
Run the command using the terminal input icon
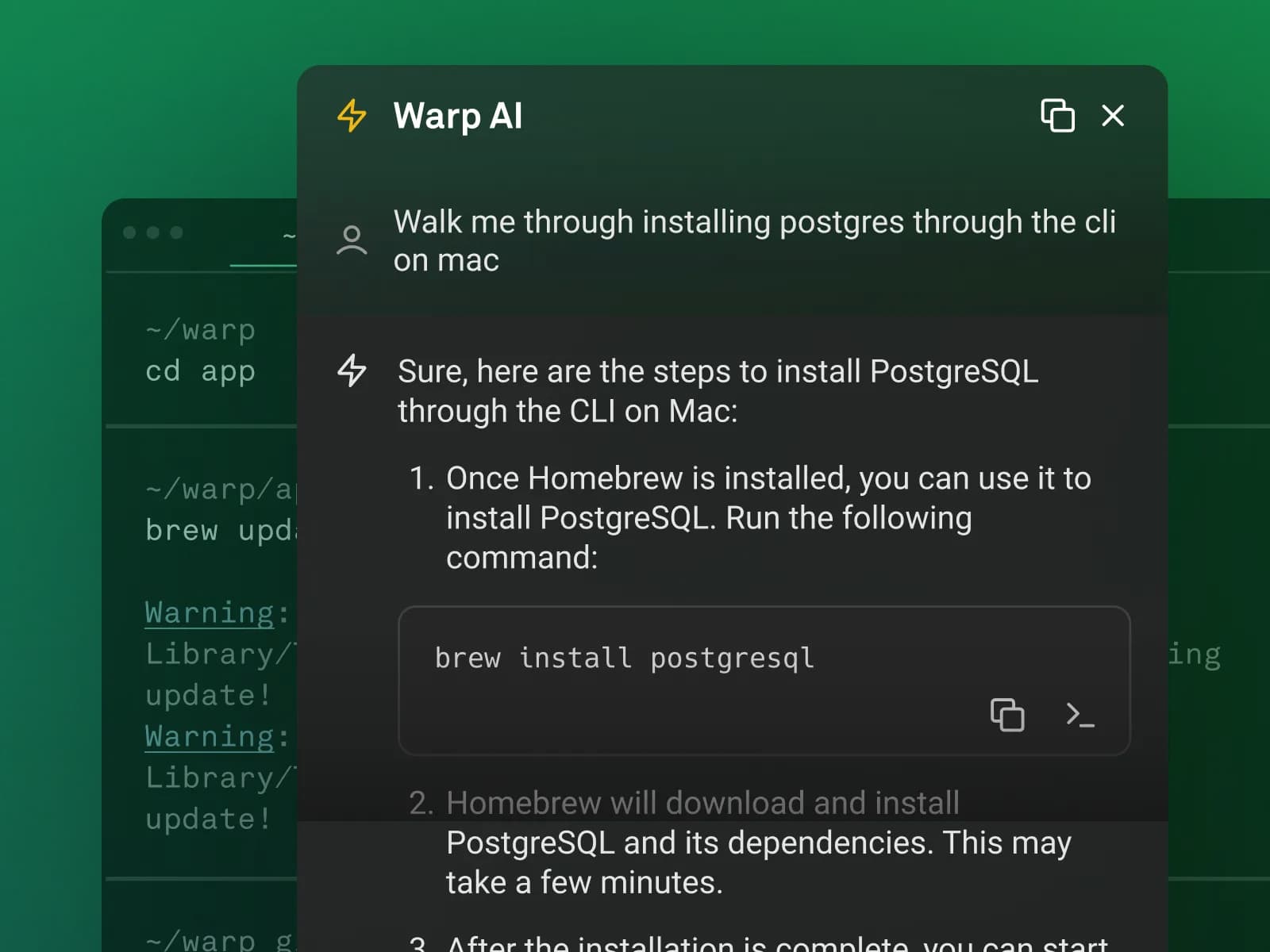point(1081,715)
